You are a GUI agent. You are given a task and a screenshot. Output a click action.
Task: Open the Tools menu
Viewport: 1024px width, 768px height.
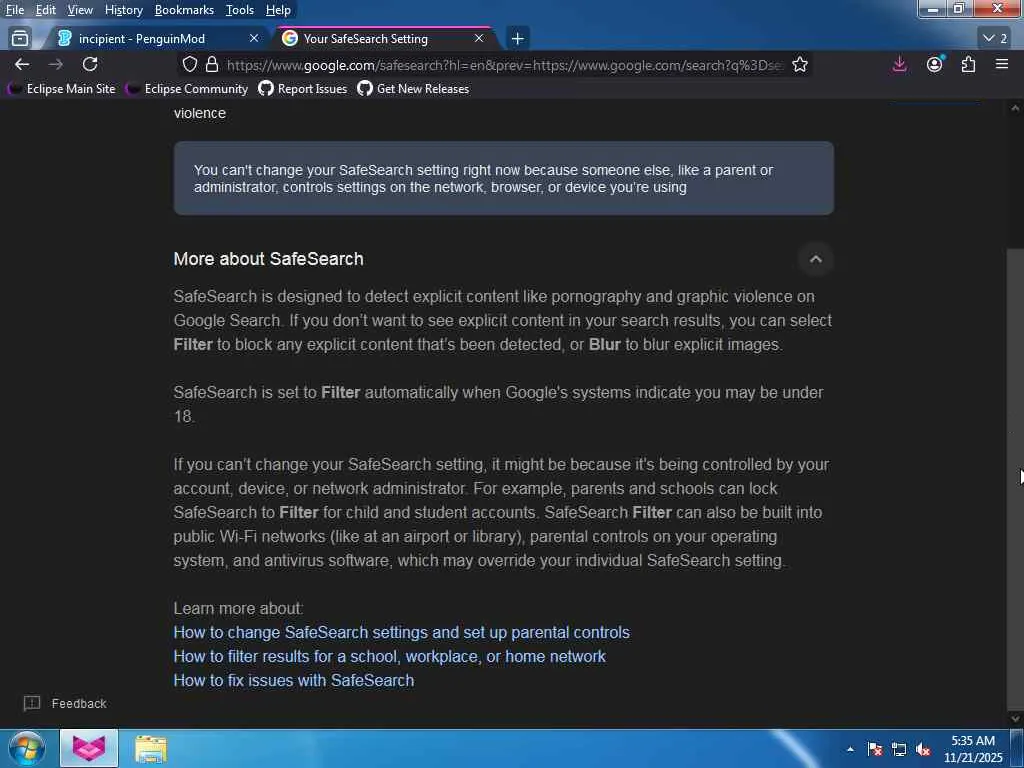pyautogui.click(x=240, y=10)
